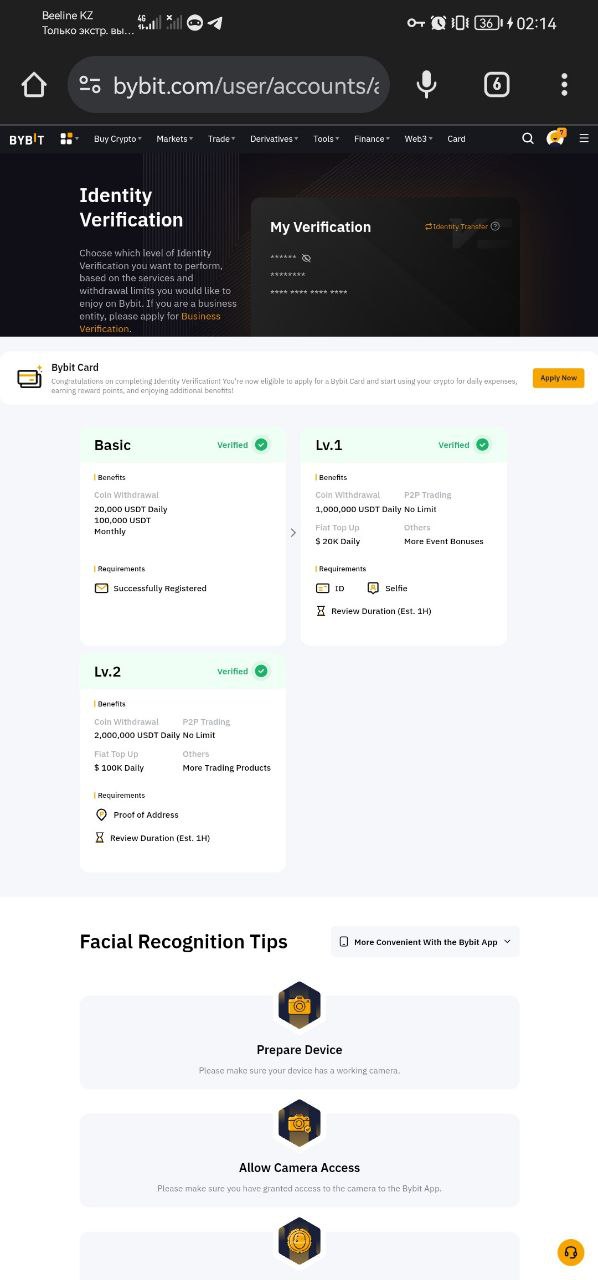Expand the Derivatives menu
Image resolution: width=598 pixels, height=1280 pixels.
tap(274, 139)
